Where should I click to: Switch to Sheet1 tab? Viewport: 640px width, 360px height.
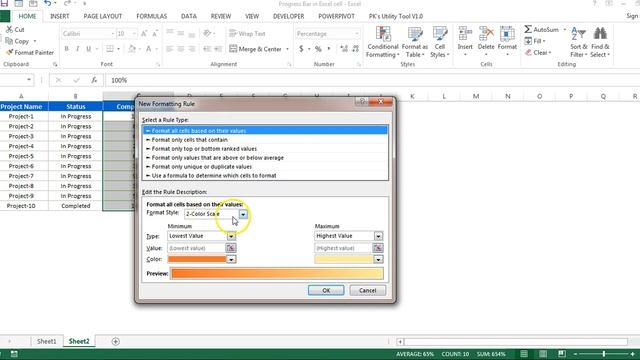click(x=47, y=341)
